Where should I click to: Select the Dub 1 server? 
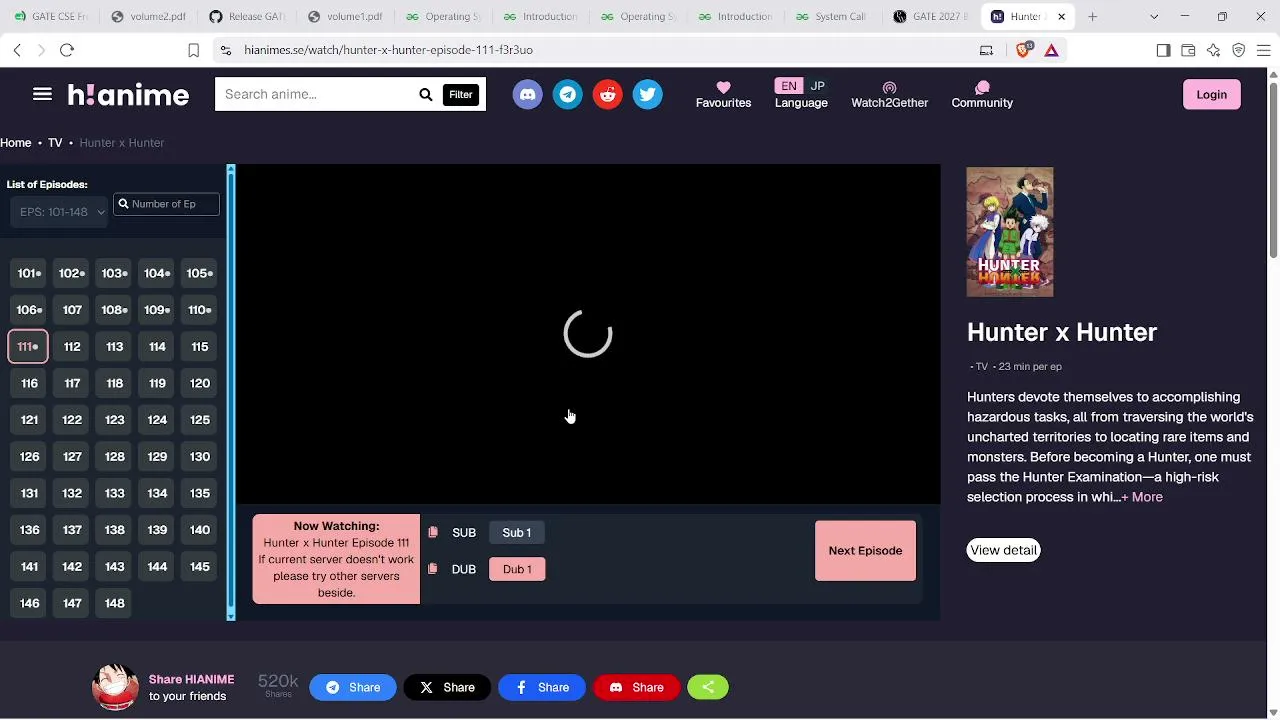pyautogui.click(x=517, y=569)
